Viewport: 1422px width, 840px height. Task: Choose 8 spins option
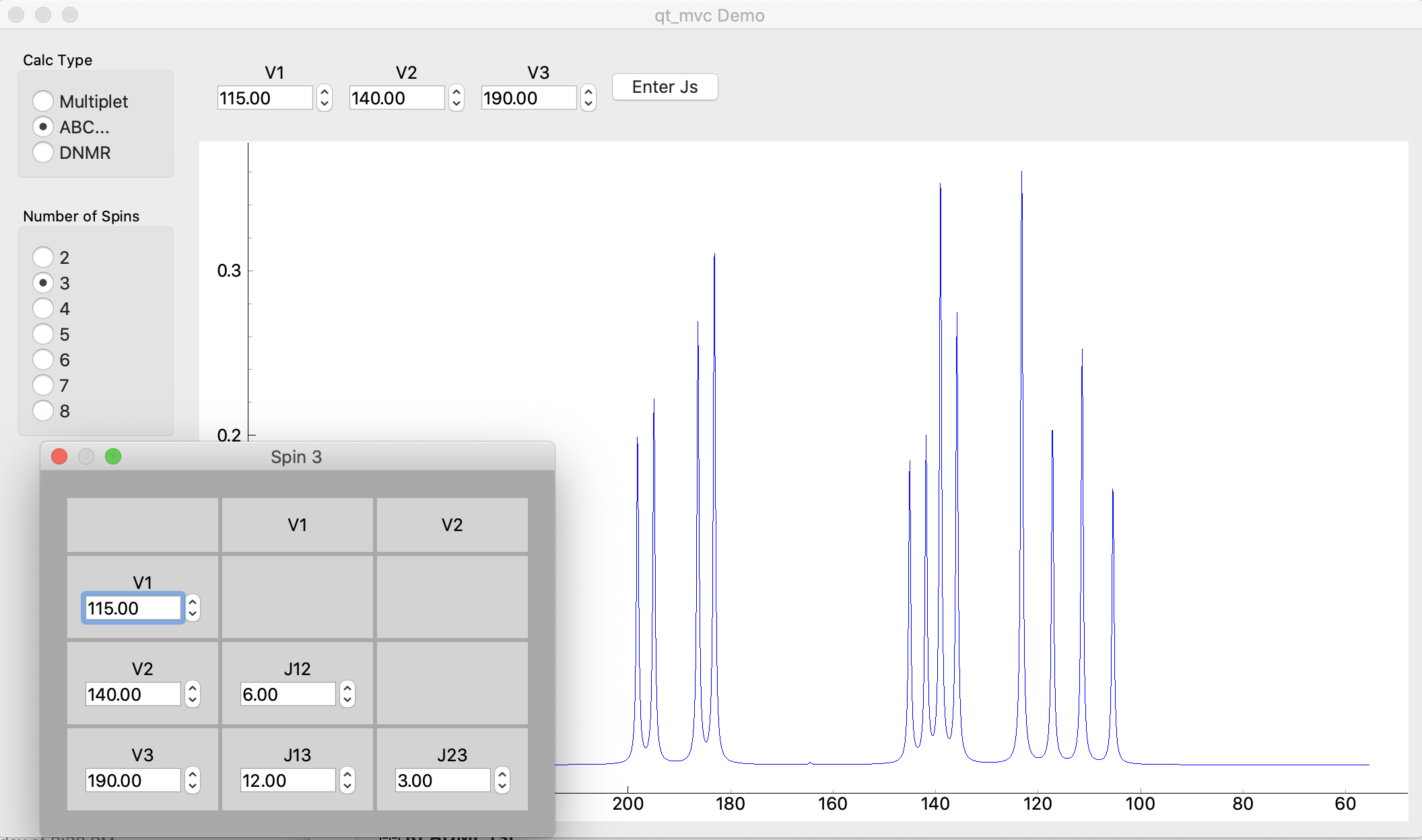(x=43, y=411)
